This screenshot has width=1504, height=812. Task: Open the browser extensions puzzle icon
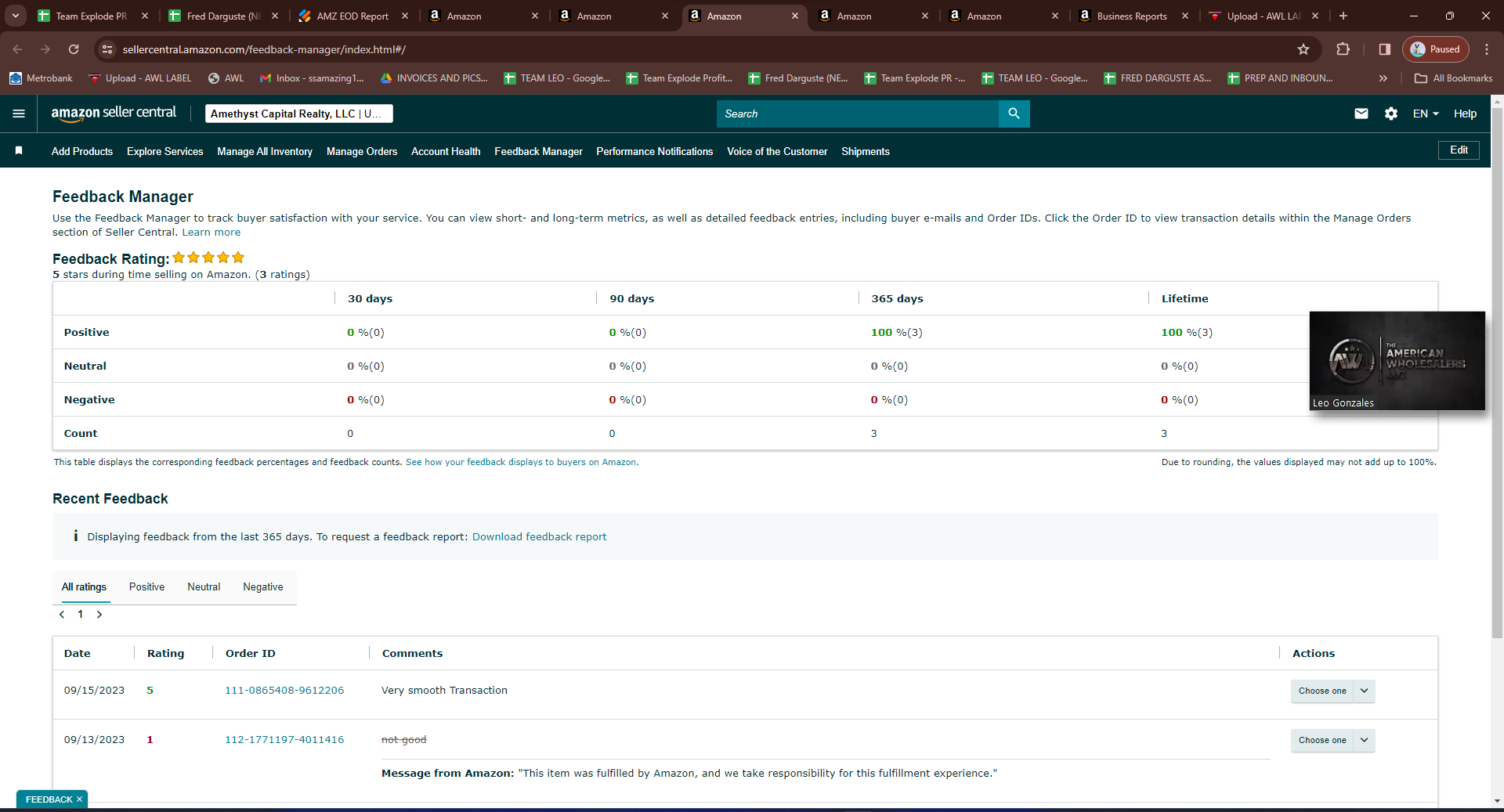tap(1343, 49)
